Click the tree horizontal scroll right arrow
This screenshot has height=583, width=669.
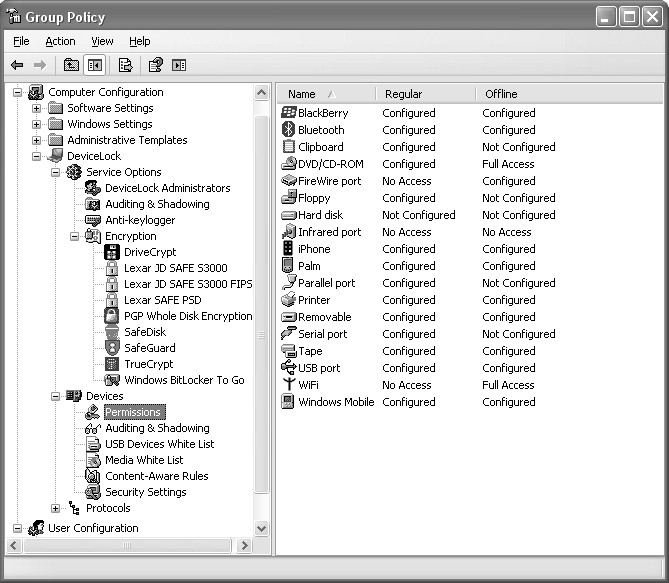pyautogui.click(x=244, y=545)
